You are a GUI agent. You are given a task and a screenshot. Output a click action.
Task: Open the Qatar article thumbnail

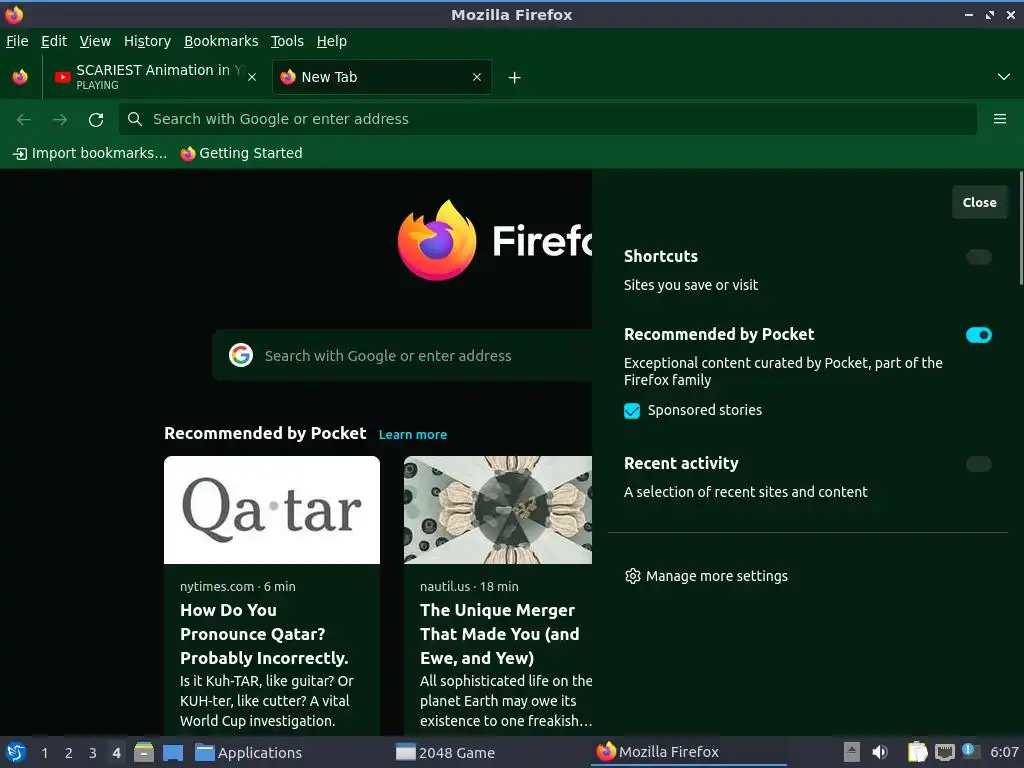272,510
